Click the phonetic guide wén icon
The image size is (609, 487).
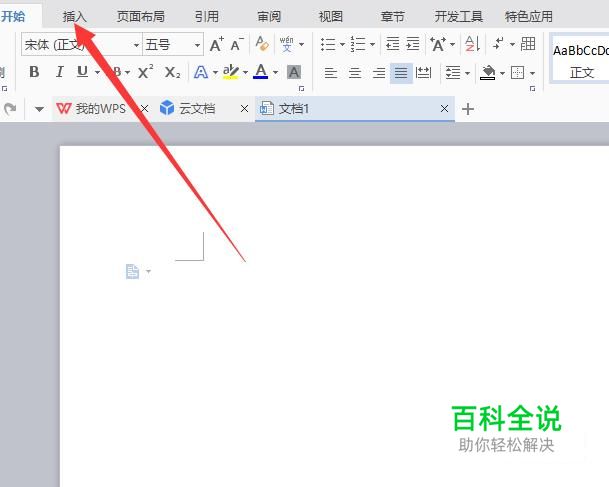click(x=287, y=44)
